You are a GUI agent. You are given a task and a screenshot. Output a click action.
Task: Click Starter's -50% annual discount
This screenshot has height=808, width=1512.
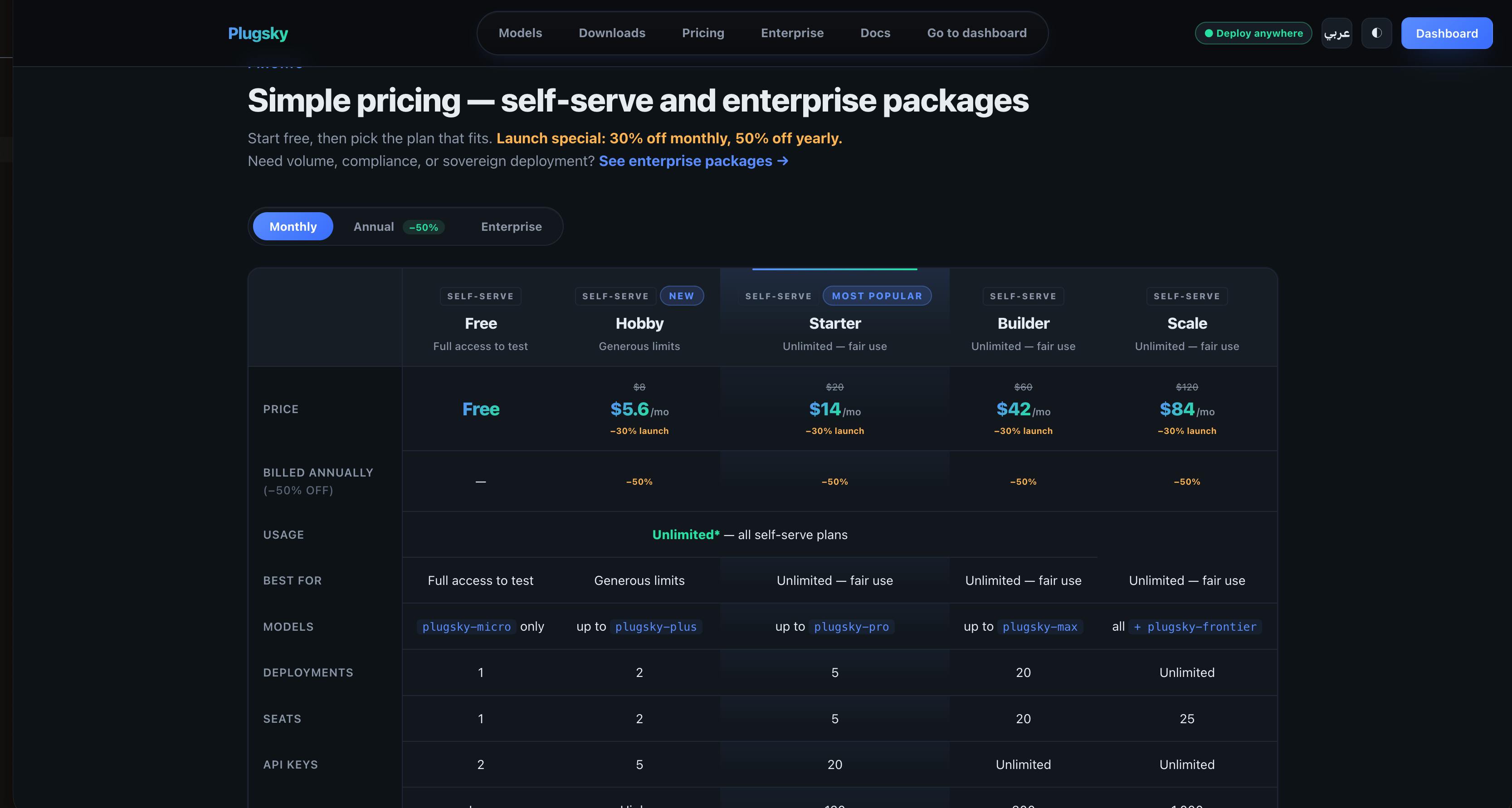coord(834,482)
